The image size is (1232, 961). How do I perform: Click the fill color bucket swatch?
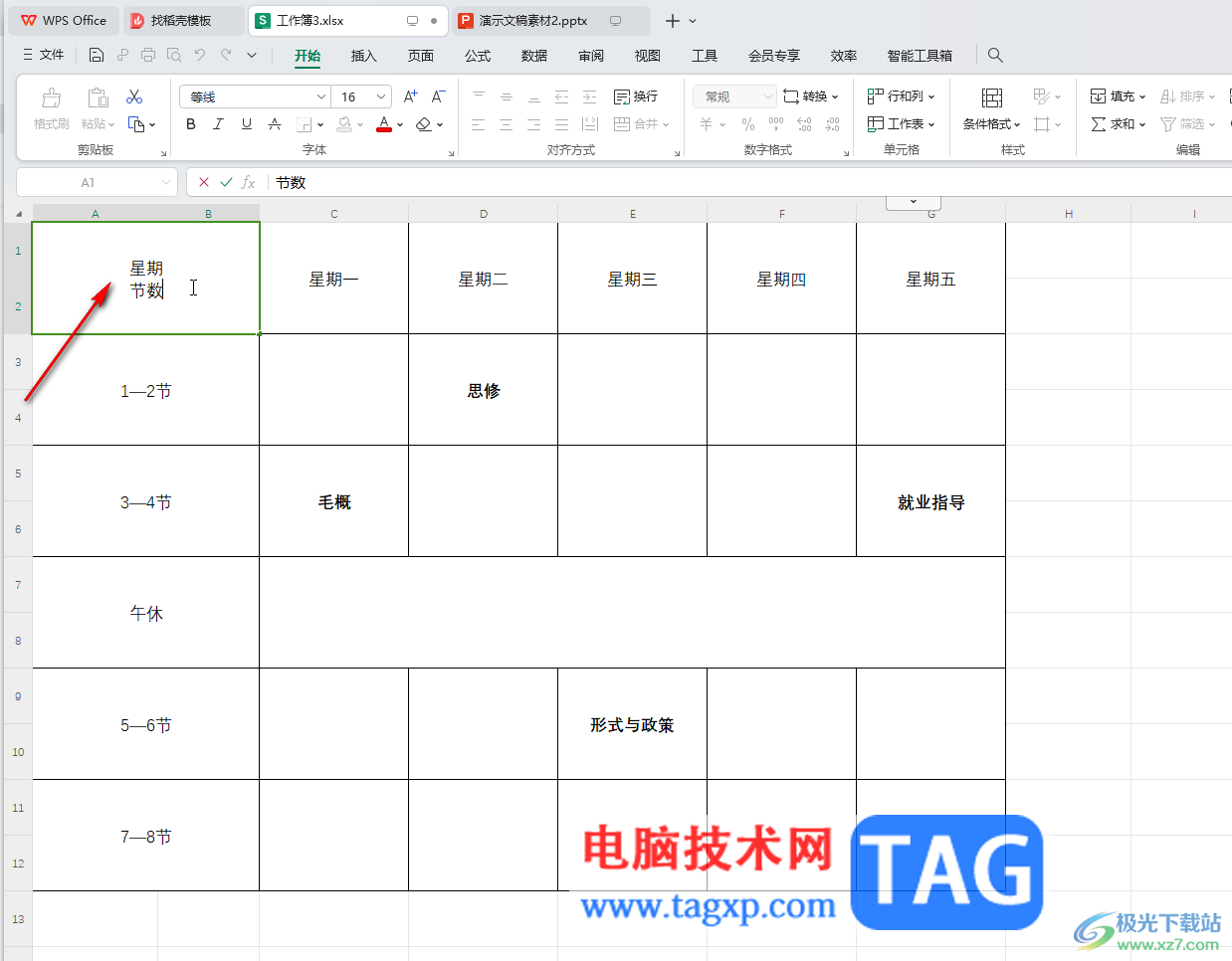tap(344, 124)
